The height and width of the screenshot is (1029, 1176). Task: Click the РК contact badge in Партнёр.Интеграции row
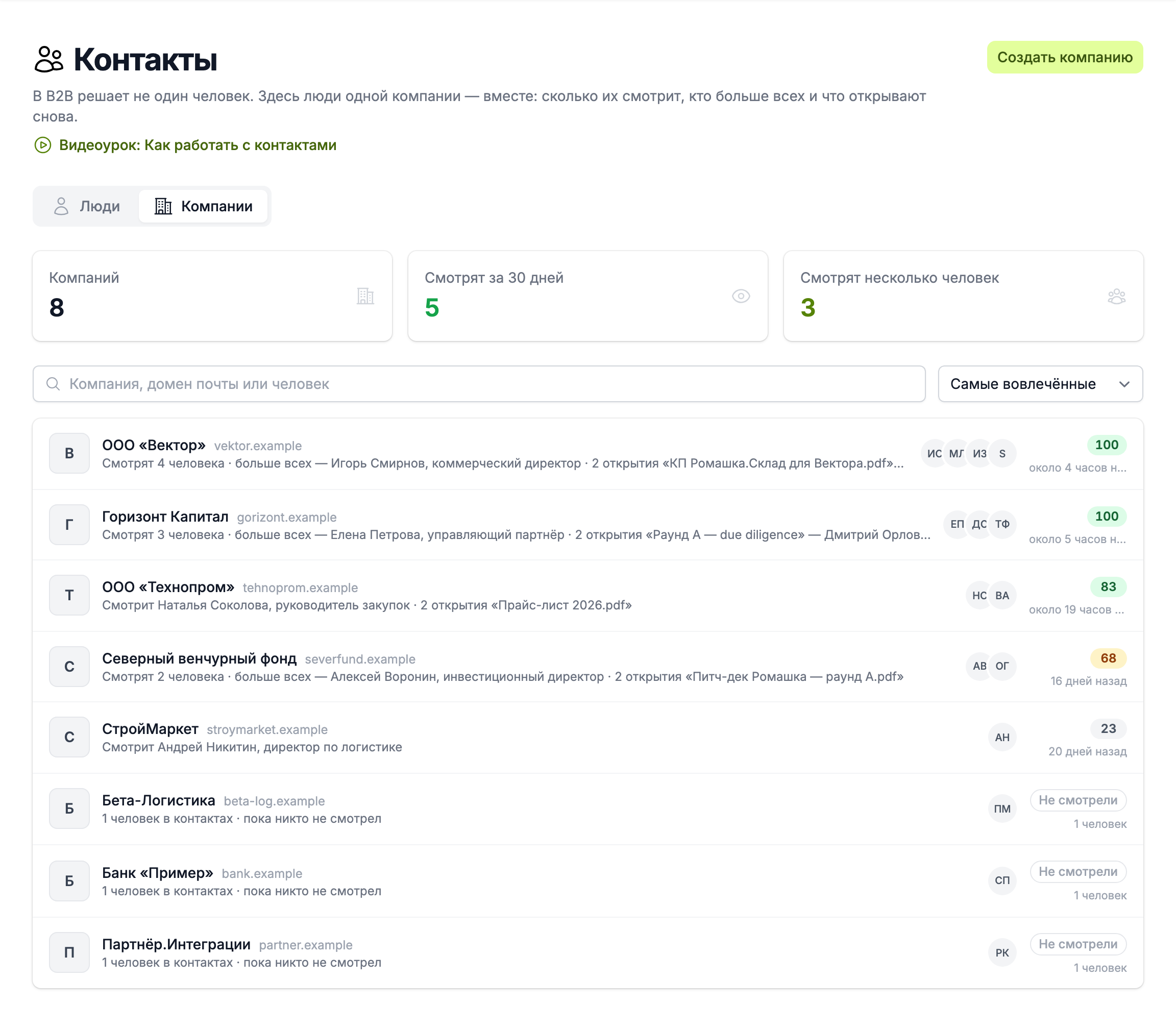pos(1002,952)
